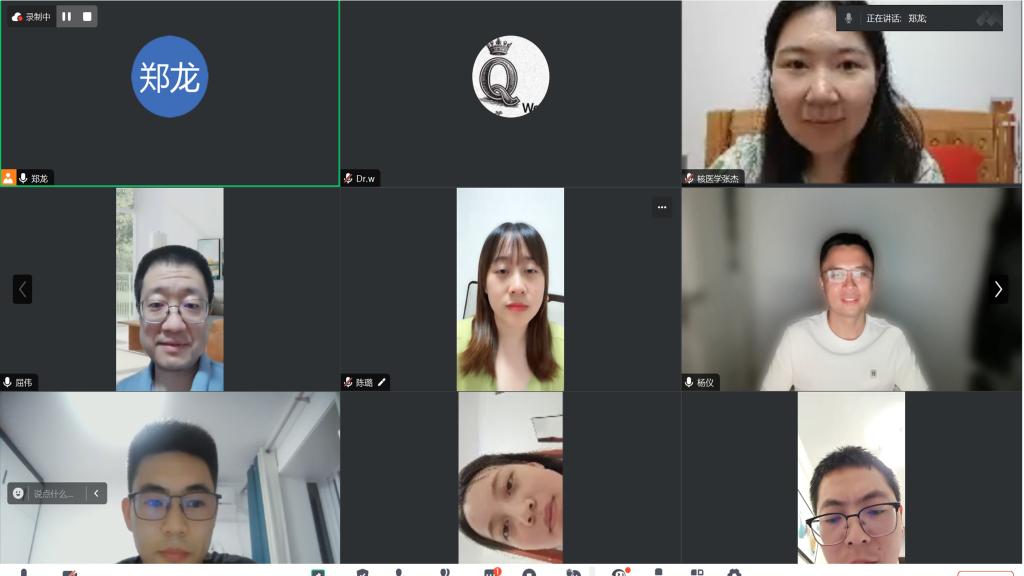Screen dimensions: 1024x576
Task: Open the emoji picker in the chat box
Action: pyautogui.click(x=18, y=493)
